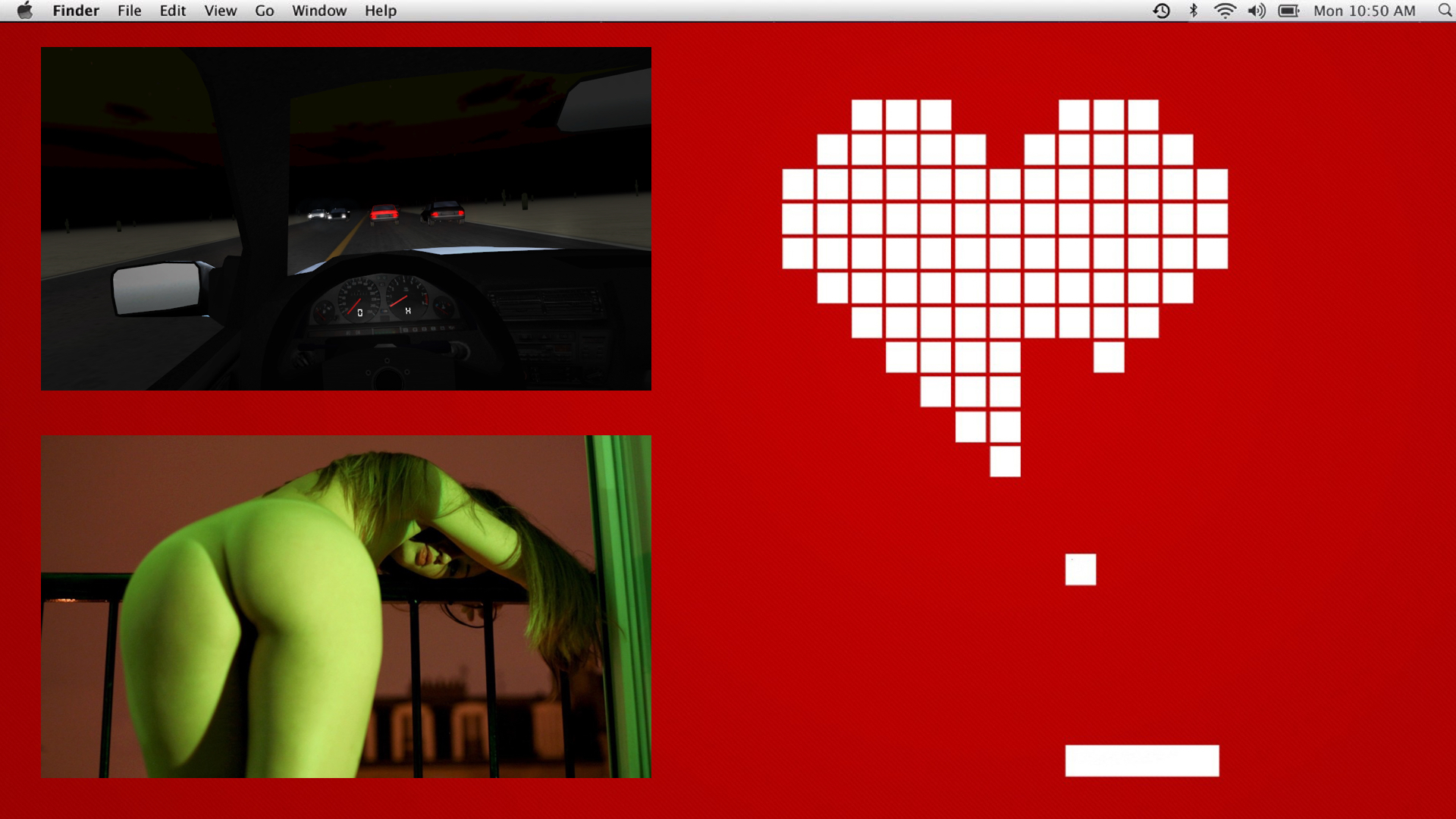
Task: Click the bottom tip block of heart
Action: (1005, 461)
